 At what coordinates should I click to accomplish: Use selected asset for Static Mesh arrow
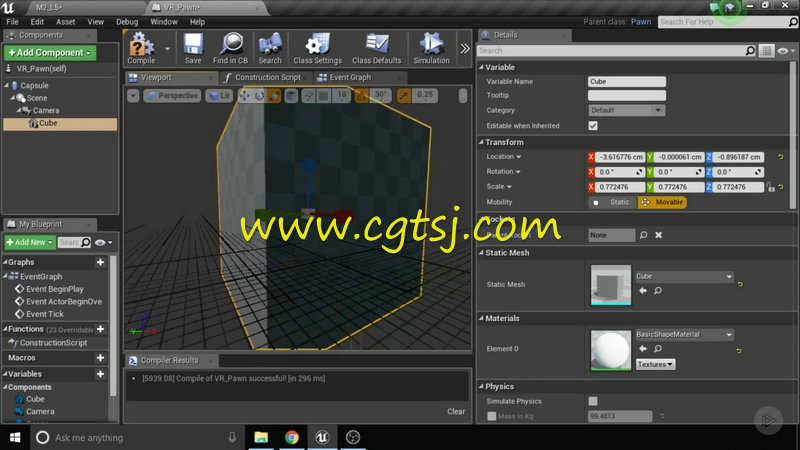[x=643, y=290]
